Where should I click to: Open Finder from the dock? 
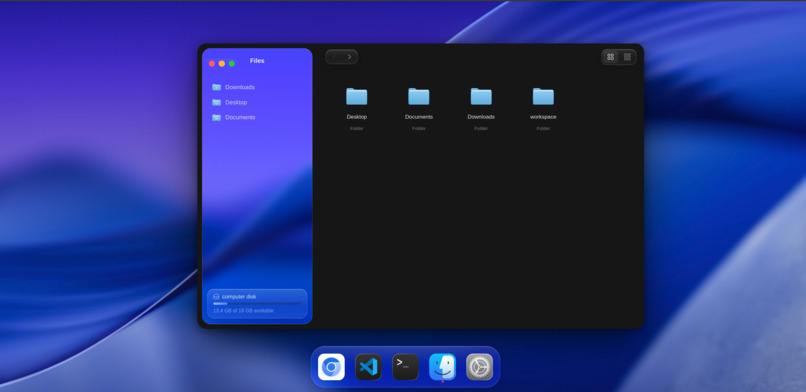pos(443,367)
